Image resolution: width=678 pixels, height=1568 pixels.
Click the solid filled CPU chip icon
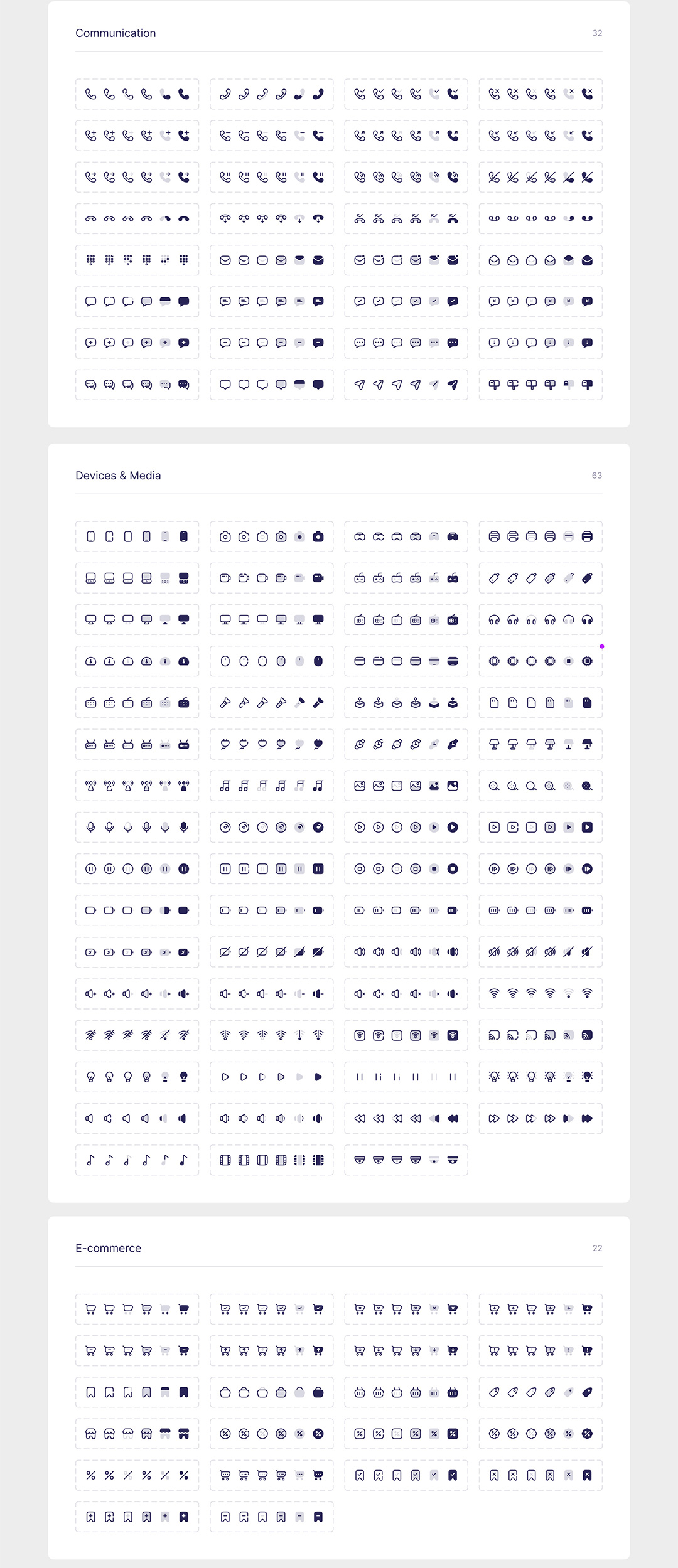pos(587,661)
